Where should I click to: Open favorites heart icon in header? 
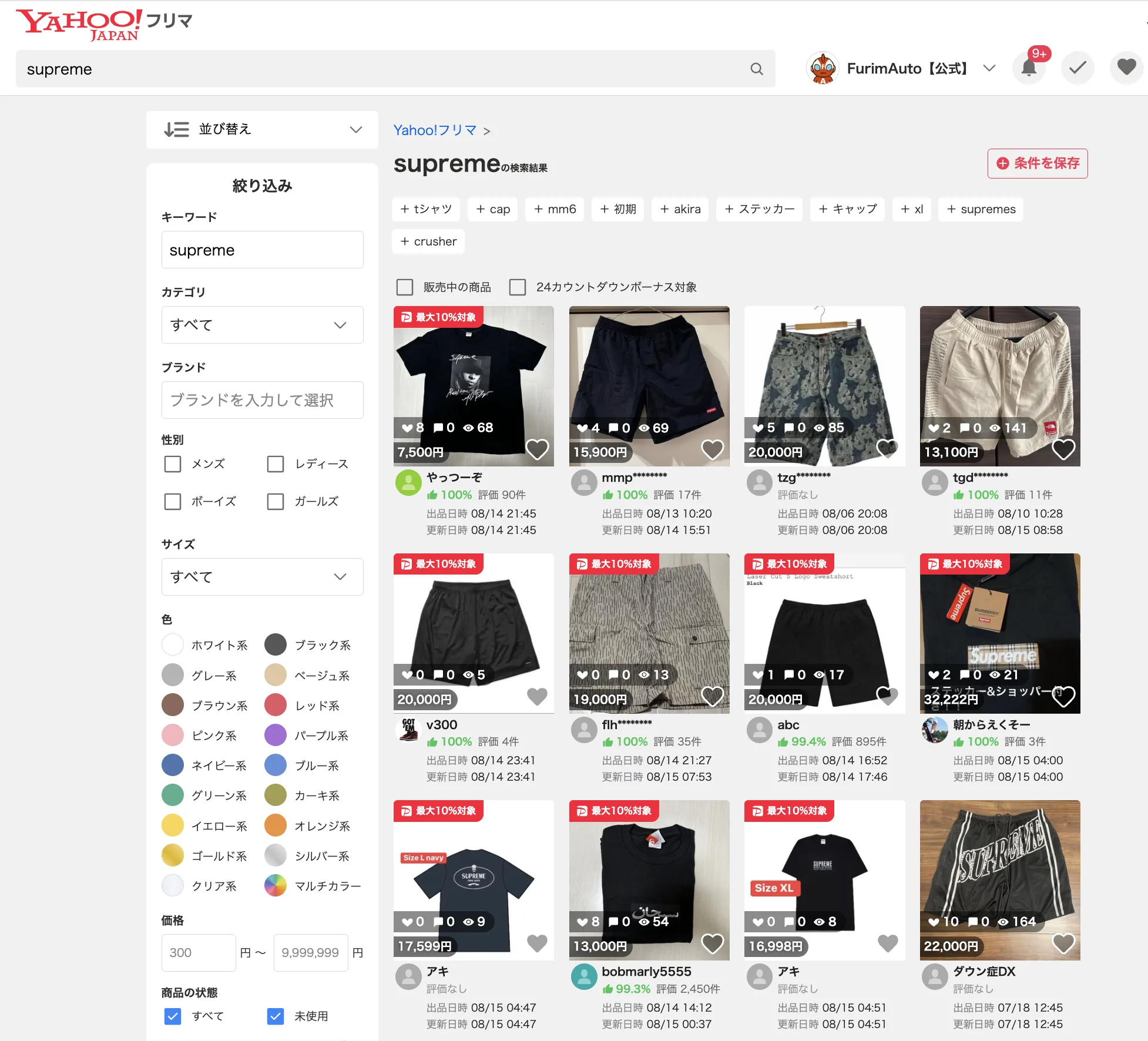coord(1126,68)
